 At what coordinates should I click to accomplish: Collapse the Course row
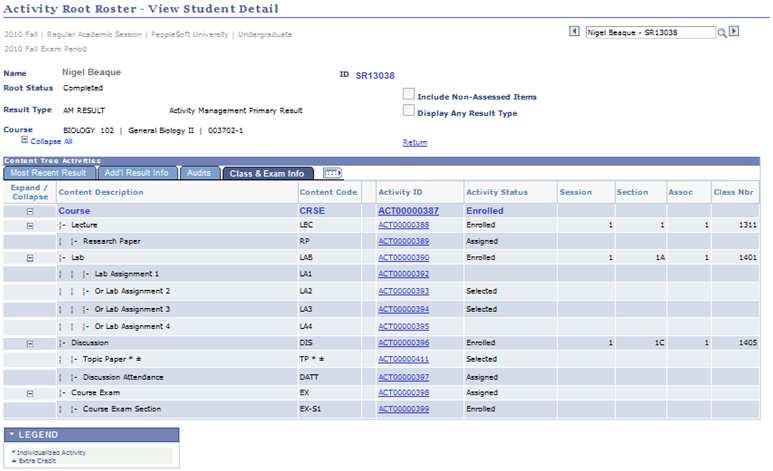pos(30,211)
